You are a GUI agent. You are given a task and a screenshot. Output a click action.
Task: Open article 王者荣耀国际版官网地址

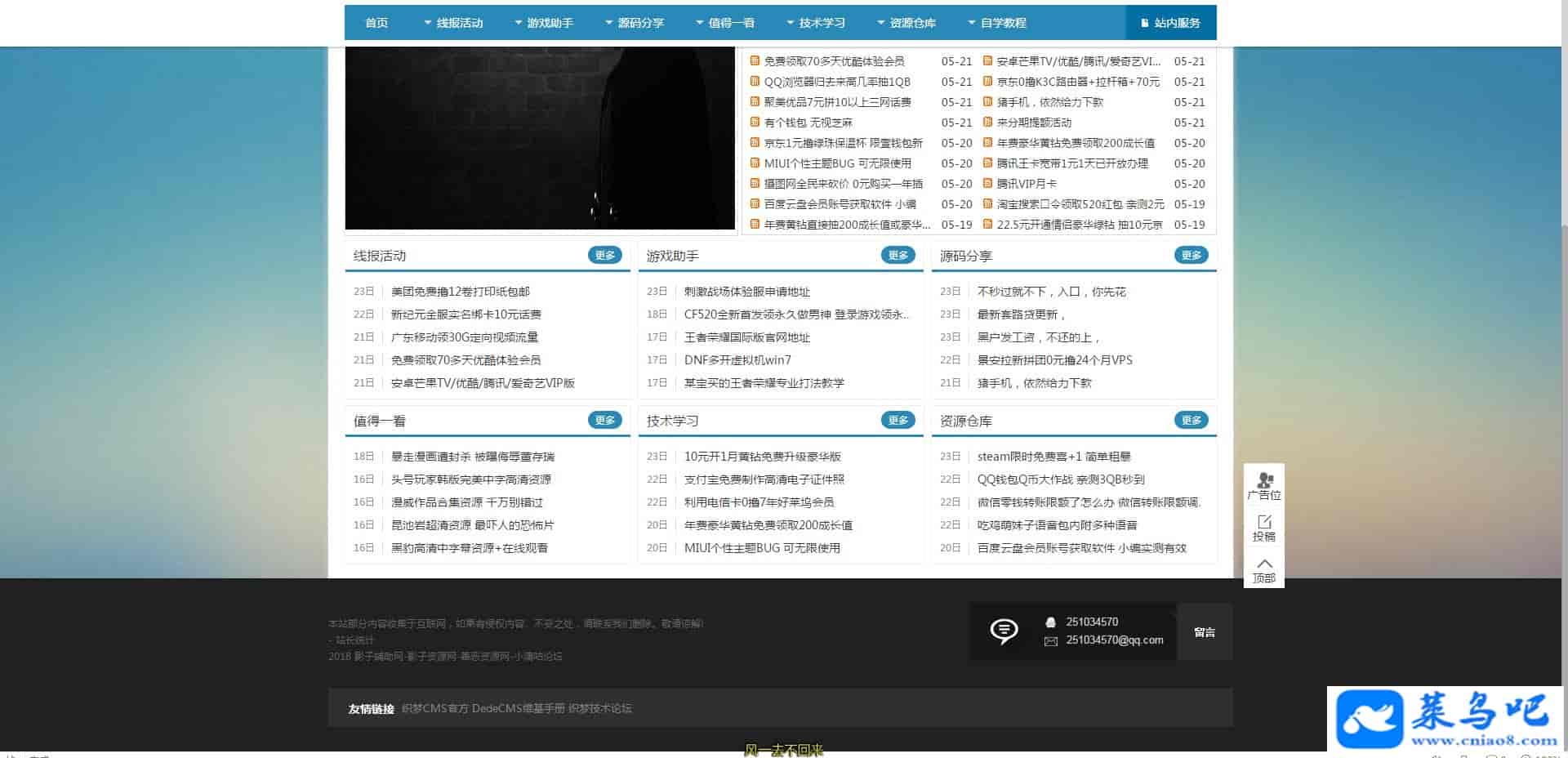746,337
